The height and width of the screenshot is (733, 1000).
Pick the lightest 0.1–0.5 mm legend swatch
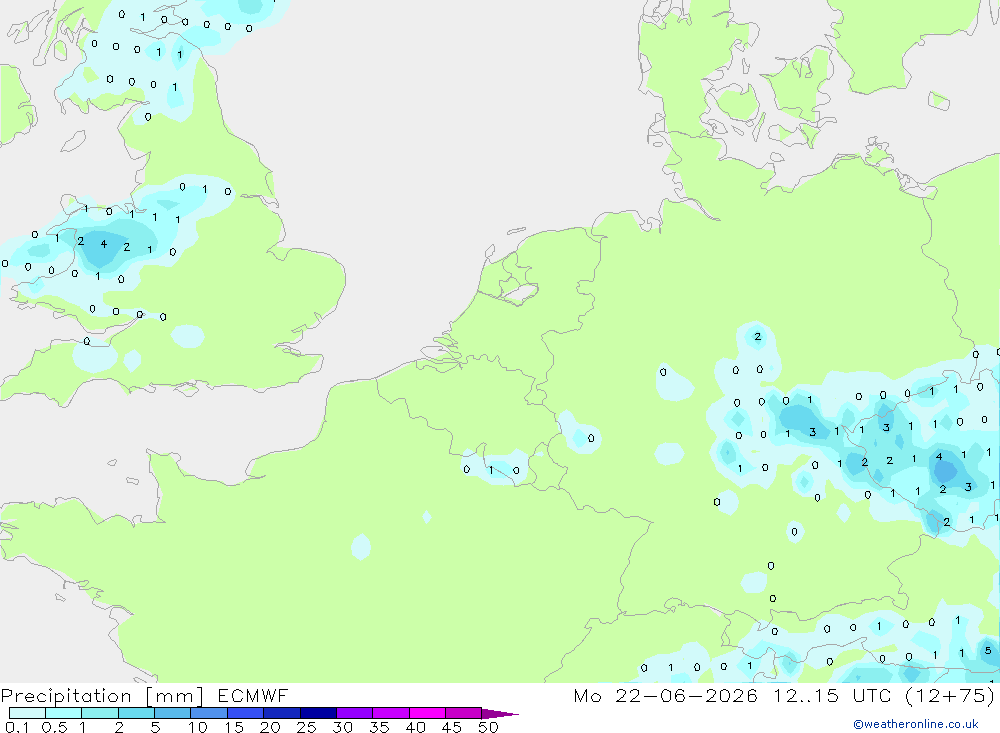click(x=27, y=713)
